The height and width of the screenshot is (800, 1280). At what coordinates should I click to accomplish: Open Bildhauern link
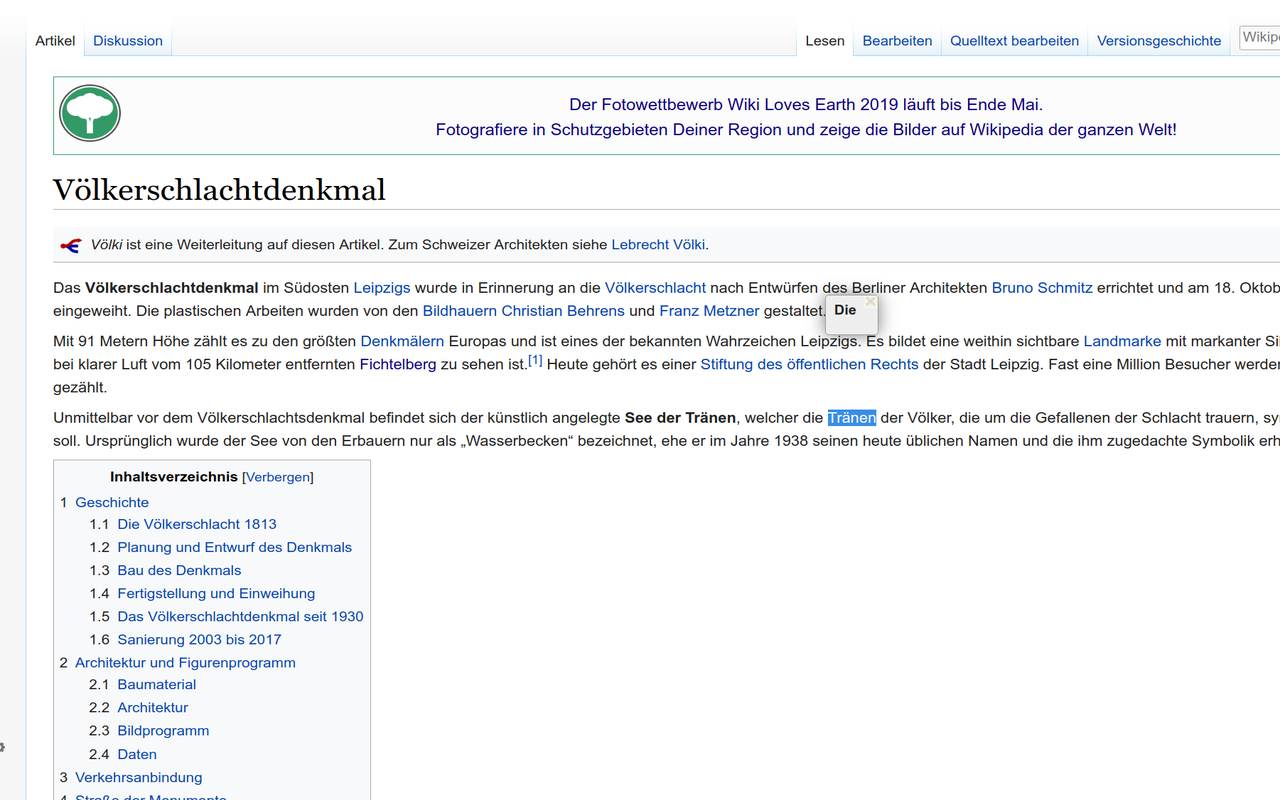point(460,311)
